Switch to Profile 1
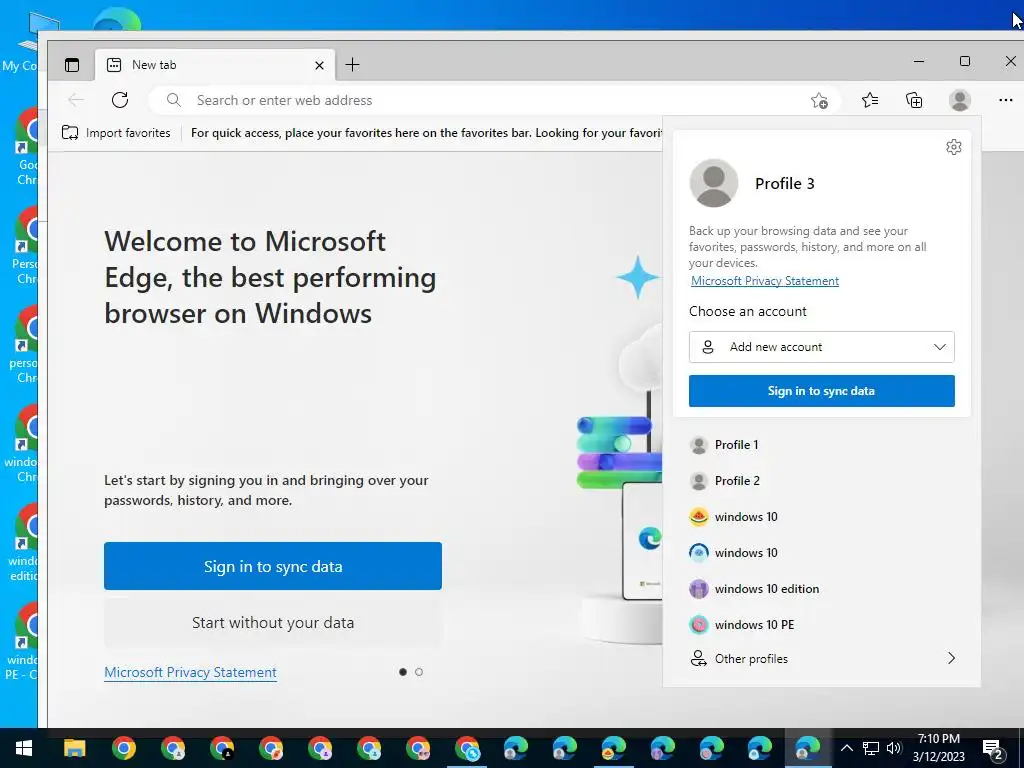1024x768 pixels. [x=822, y=445]
